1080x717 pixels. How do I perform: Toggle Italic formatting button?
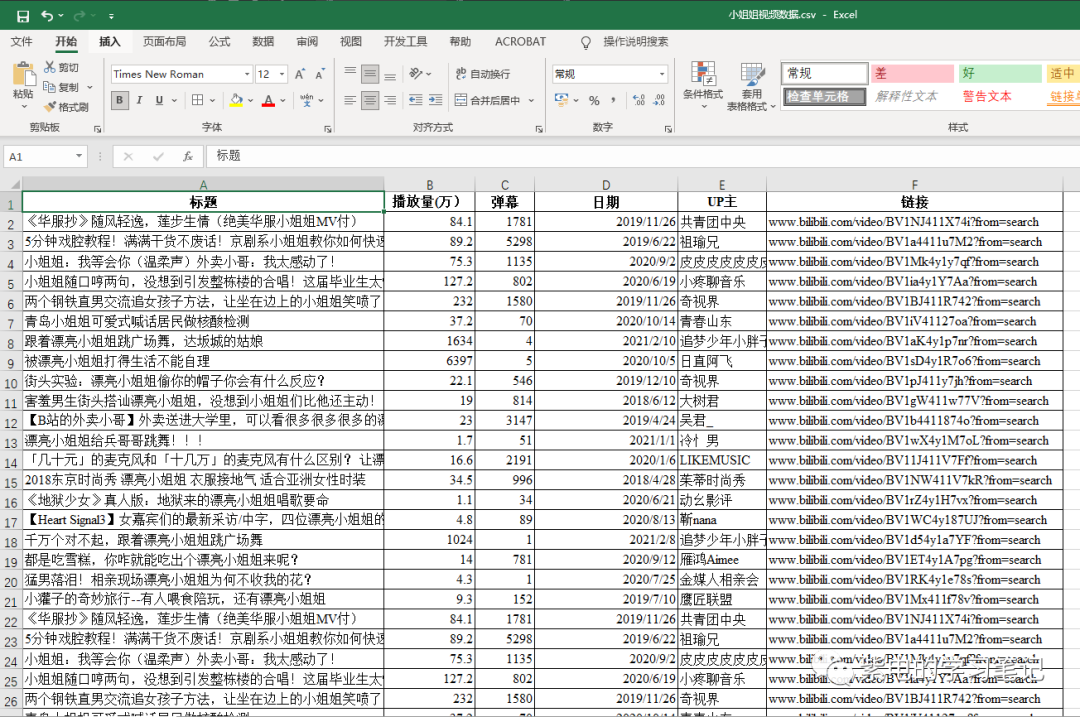pos(139,101)
